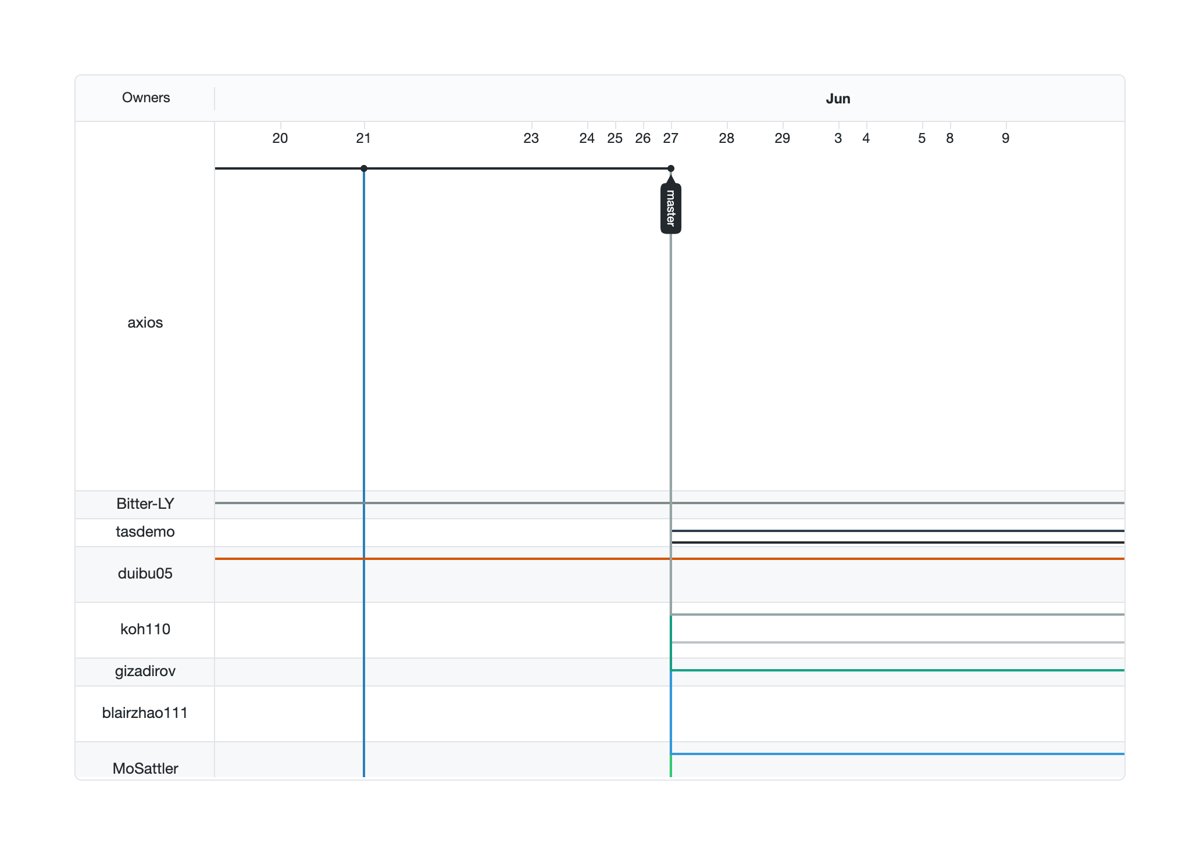Select the blairzhao111 owner row
1200x855 pixels.
[x=145, y=713]
